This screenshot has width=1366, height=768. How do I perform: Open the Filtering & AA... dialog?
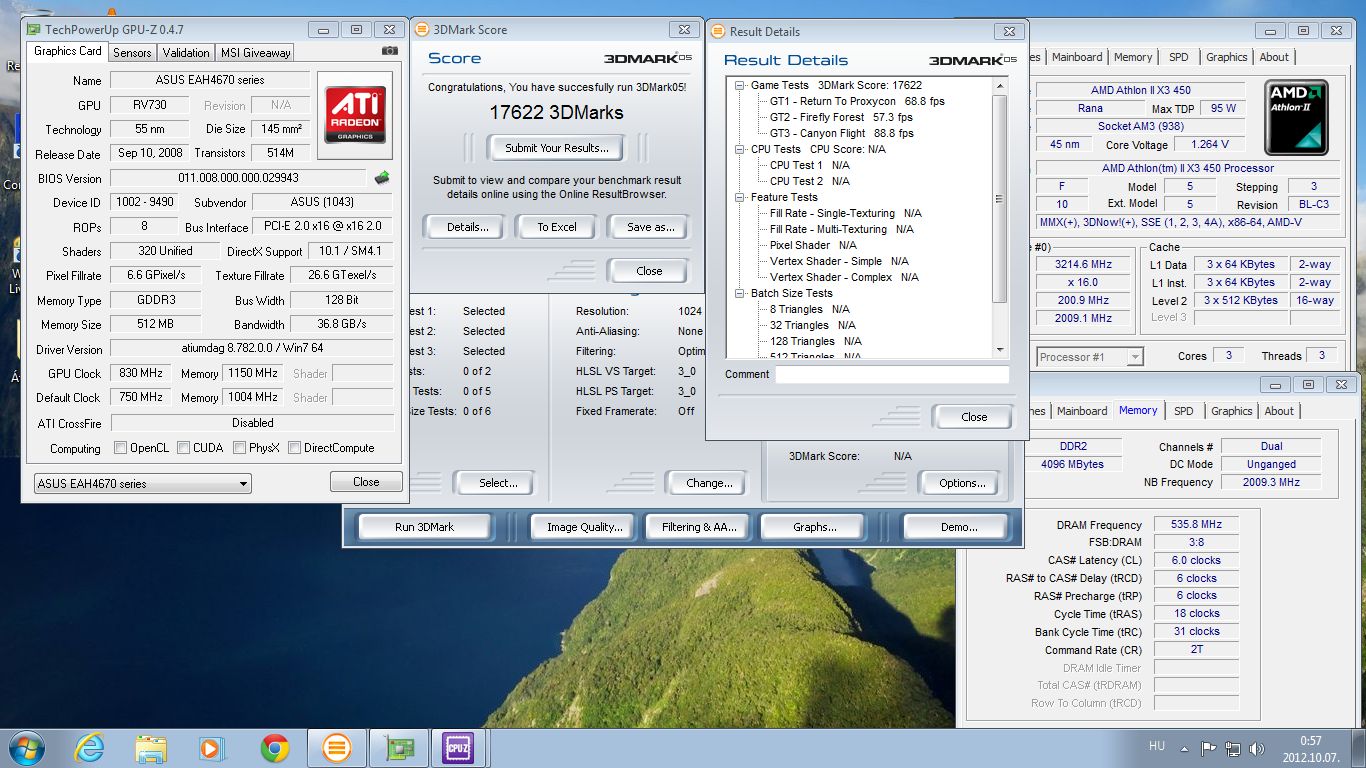698,527
